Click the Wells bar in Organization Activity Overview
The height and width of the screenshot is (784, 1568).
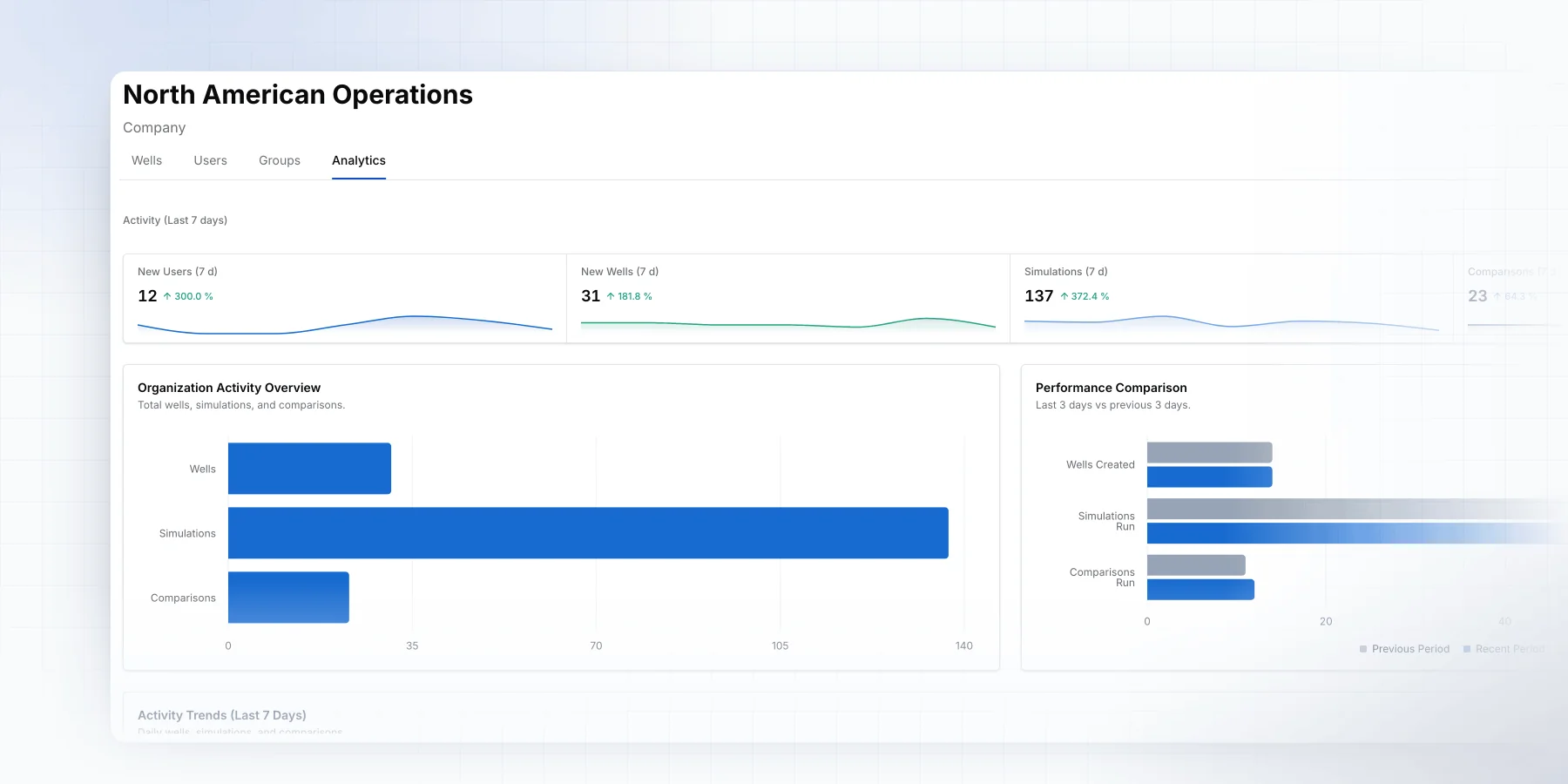click(309, 469)
